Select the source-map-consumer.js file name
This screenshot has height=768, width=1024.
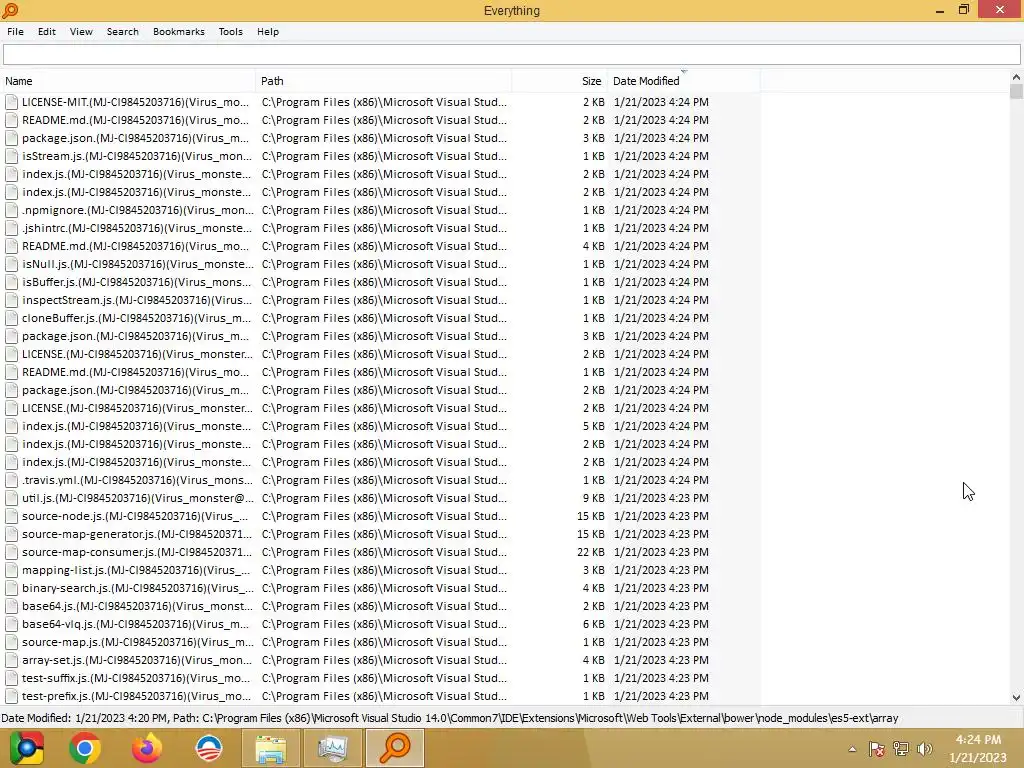(x=137, y=552)
